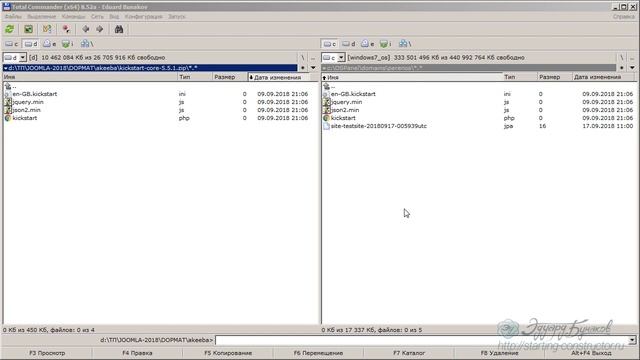Select site-testsite-20180917-005939utc jpa file
The image size is (640, 360).
[378, 126]
